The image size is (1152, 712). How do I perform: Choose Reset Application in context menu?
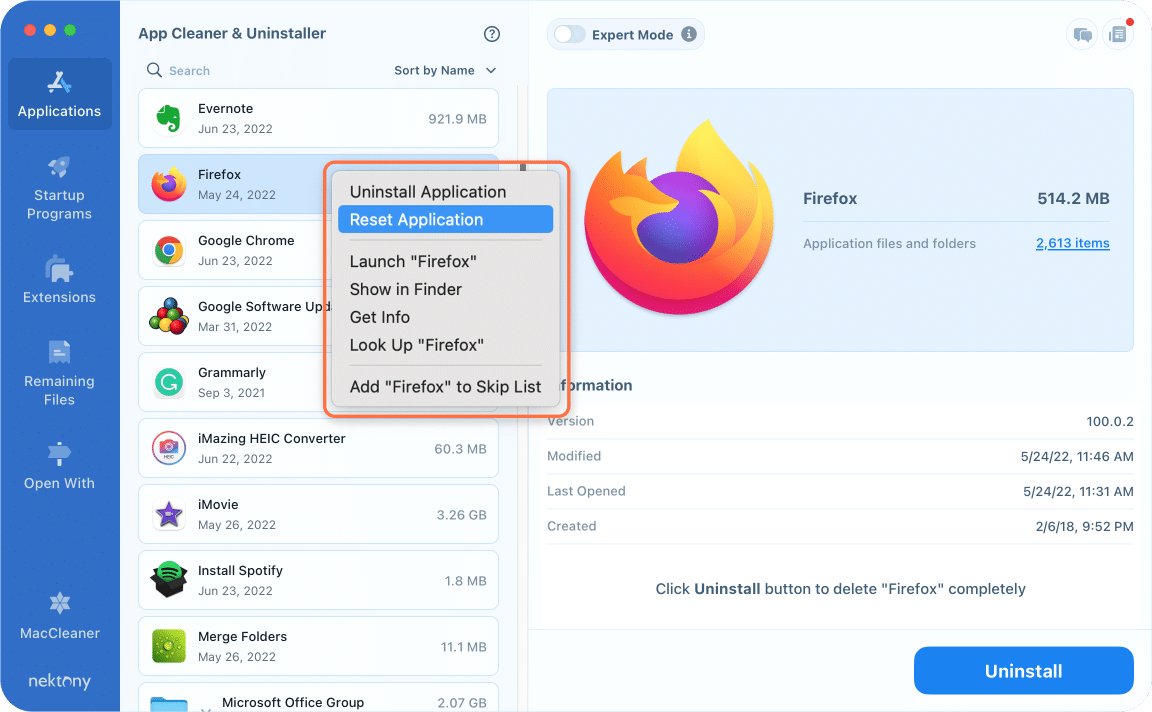445,220
